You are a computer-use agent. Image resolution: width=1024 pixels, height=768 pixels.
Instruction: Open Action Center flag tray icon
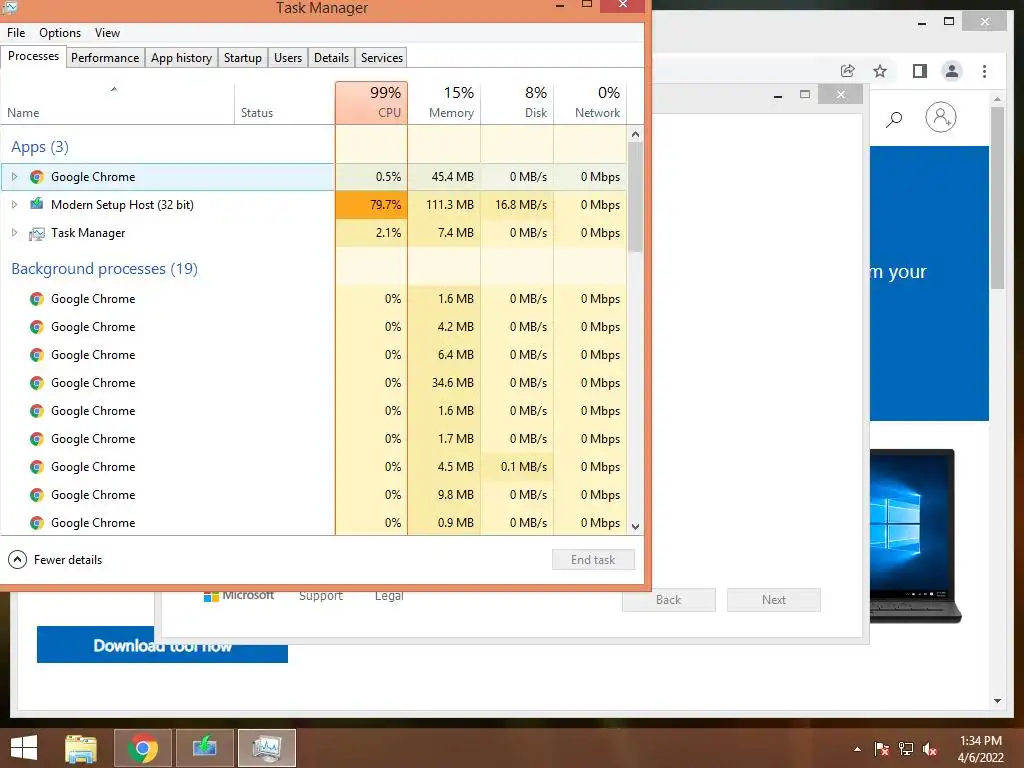click(882, 749)
